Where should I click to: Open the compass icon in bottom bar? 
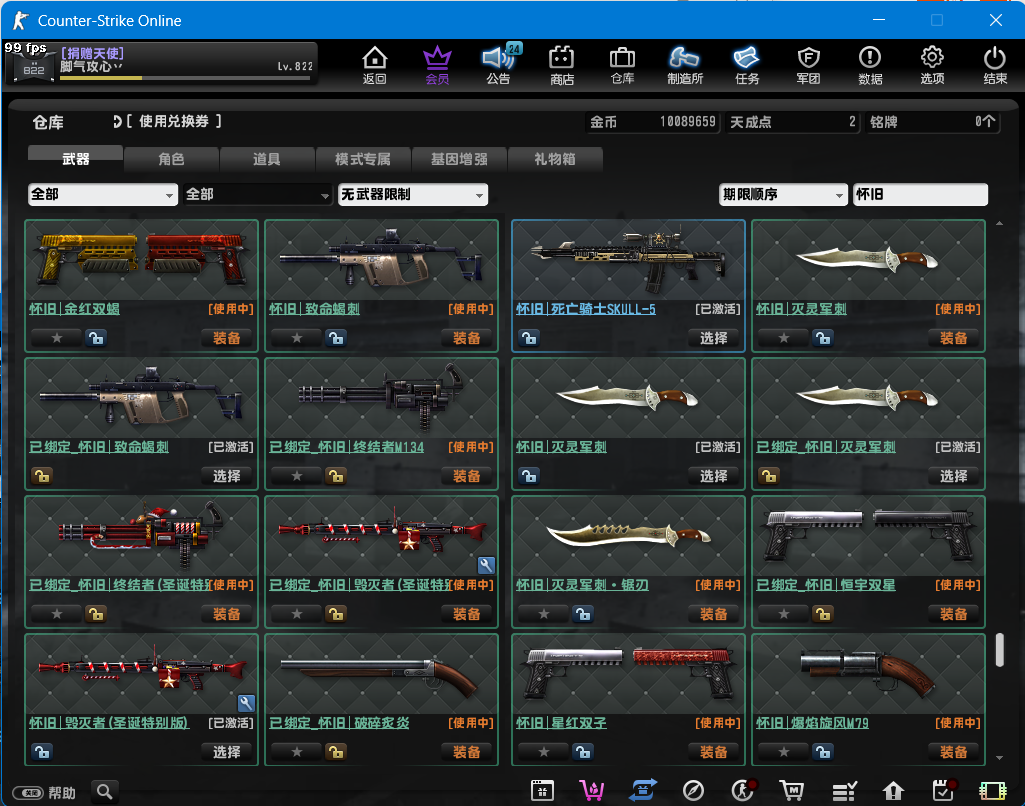click(693, 791)
